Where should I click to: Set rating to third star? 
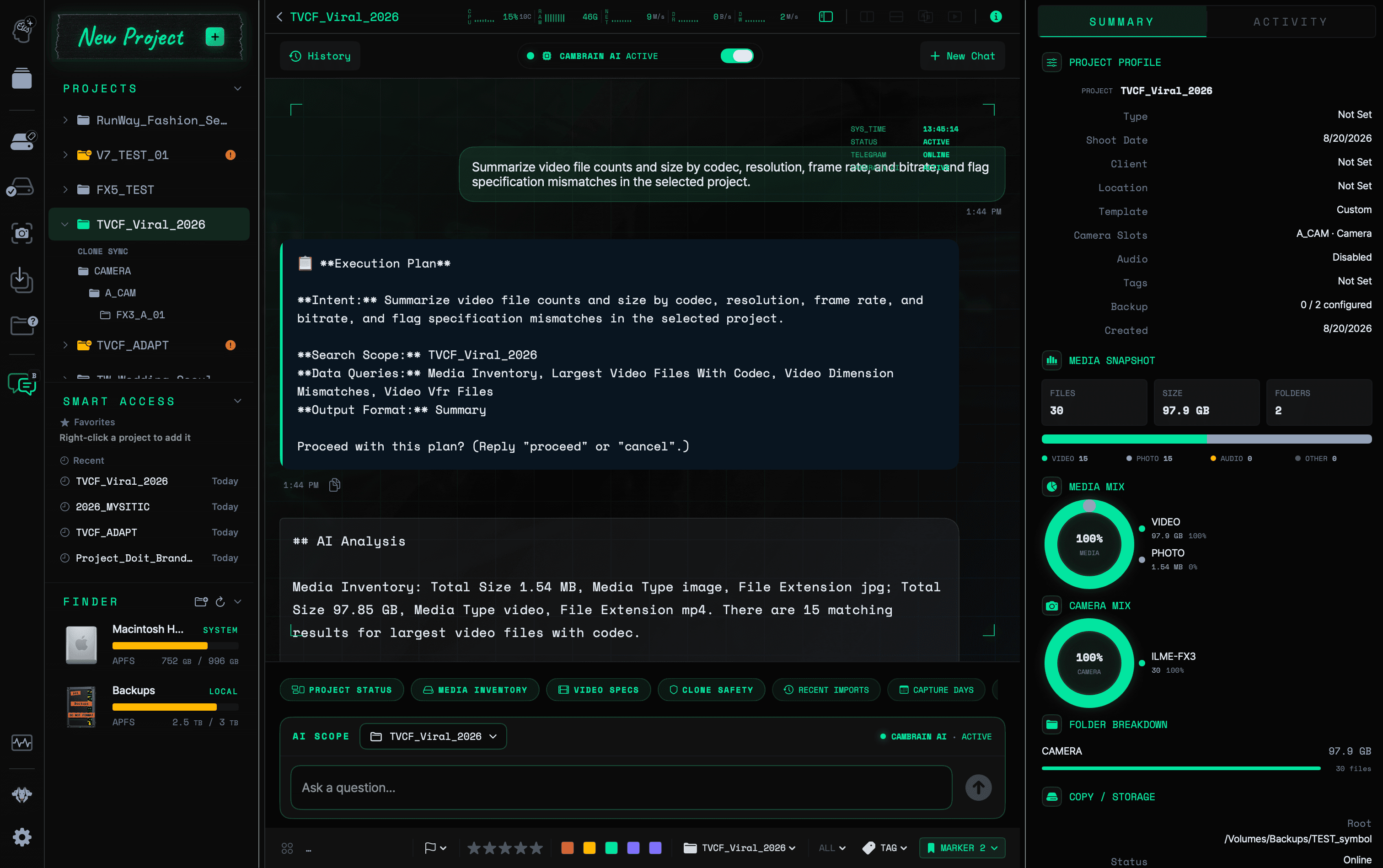click(x=504, y=848)
